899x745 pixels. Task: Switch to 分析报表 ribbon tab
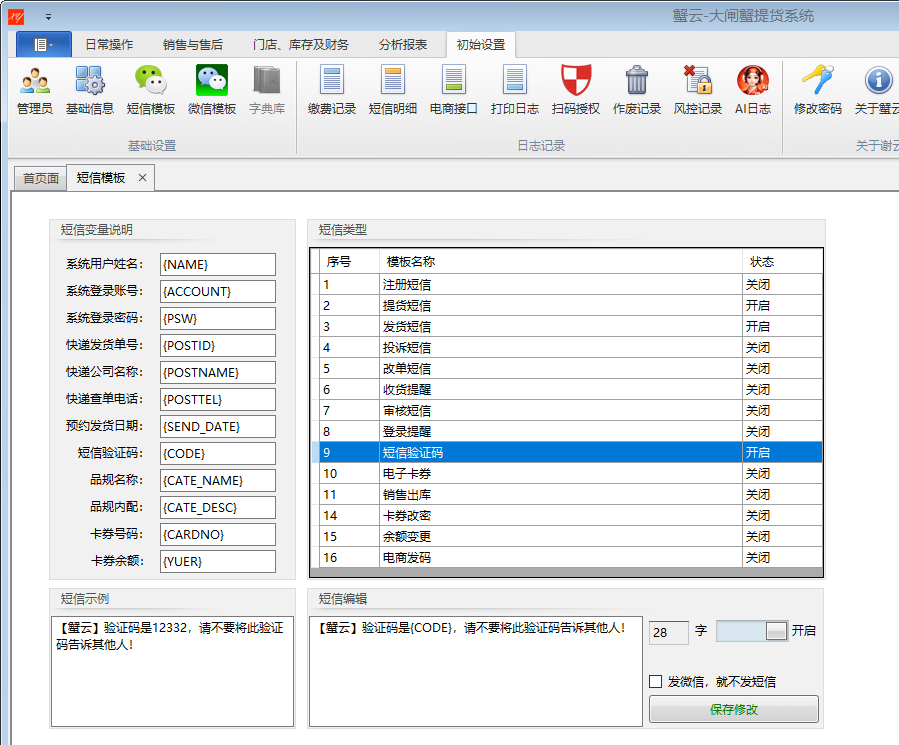click(402, 45)
